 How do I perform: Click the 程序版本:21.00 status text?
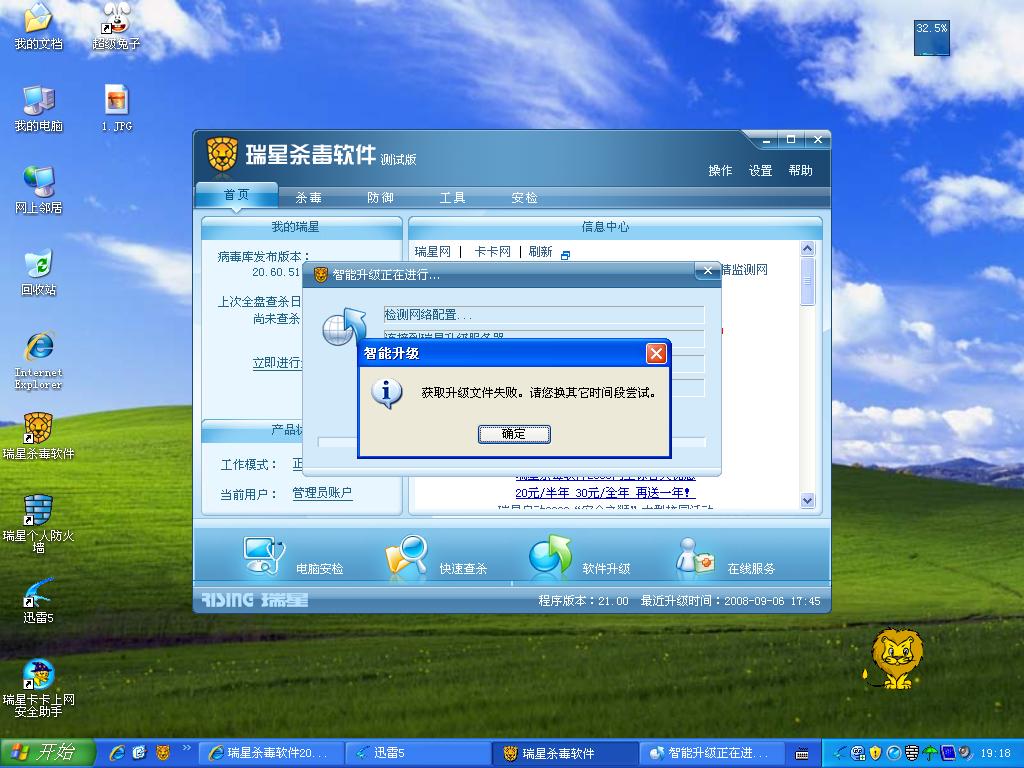pos(583,601)
